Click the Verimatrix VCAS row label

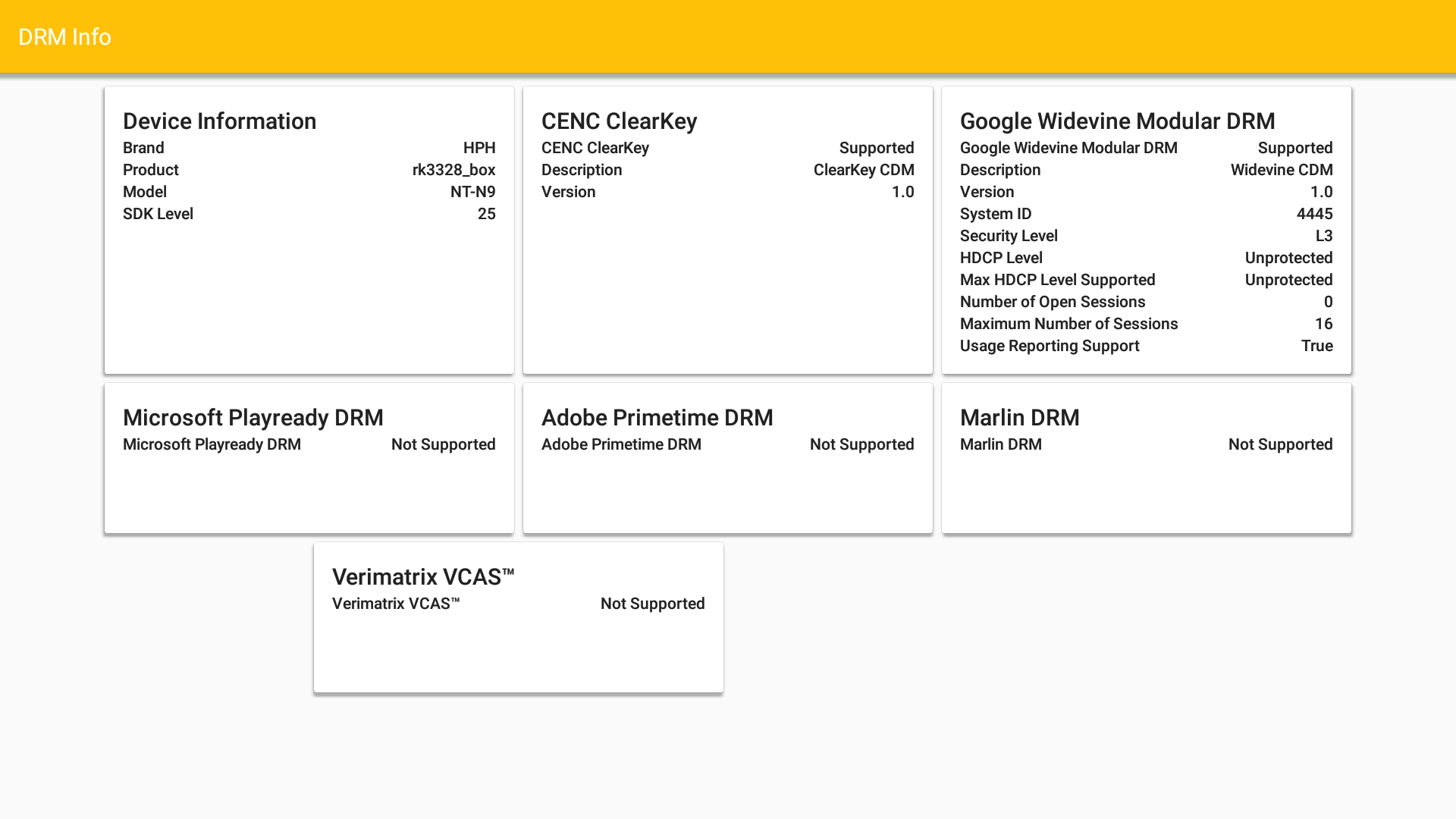point(396,604)
